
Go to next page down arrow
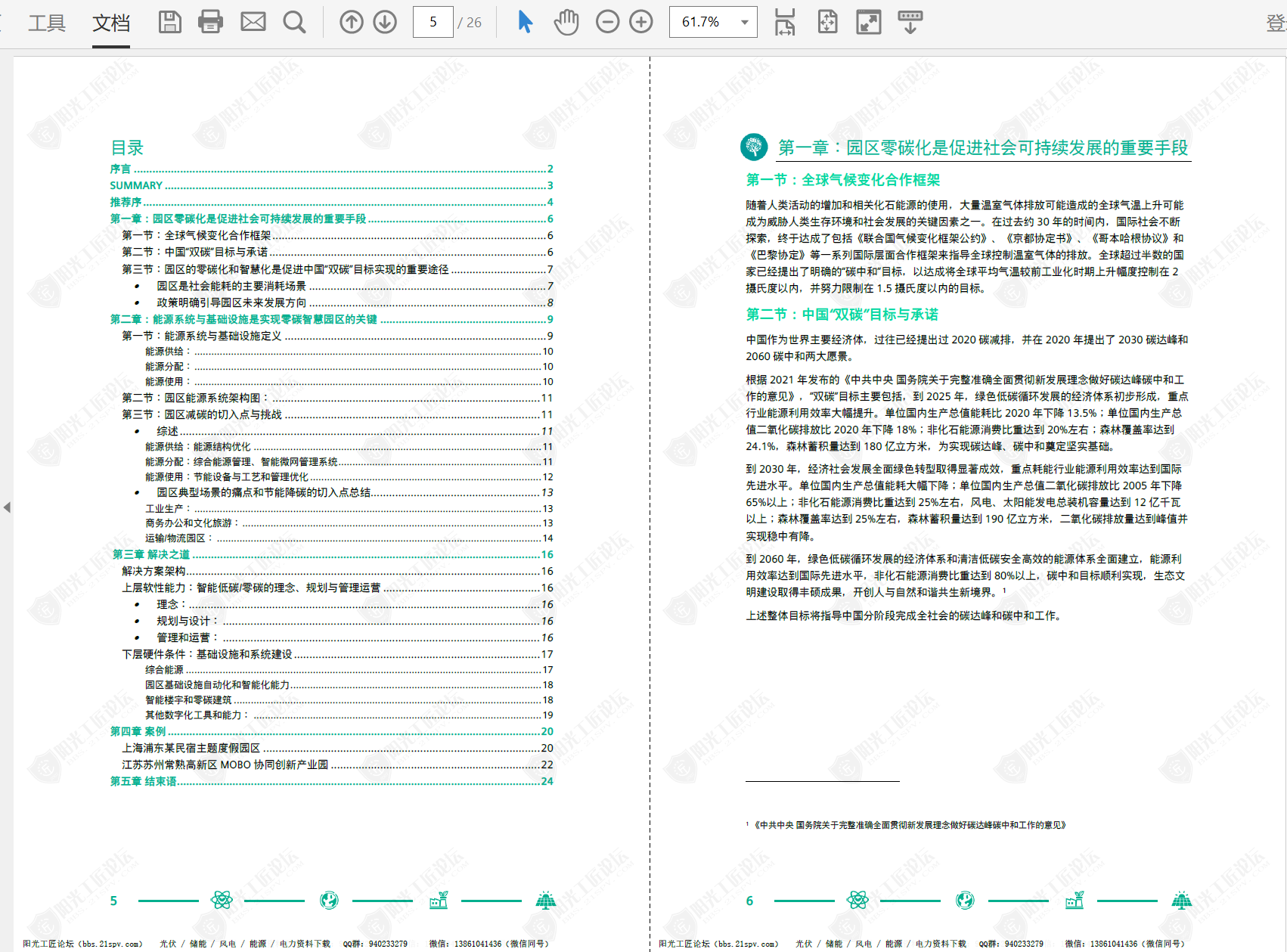coord(385,22)
